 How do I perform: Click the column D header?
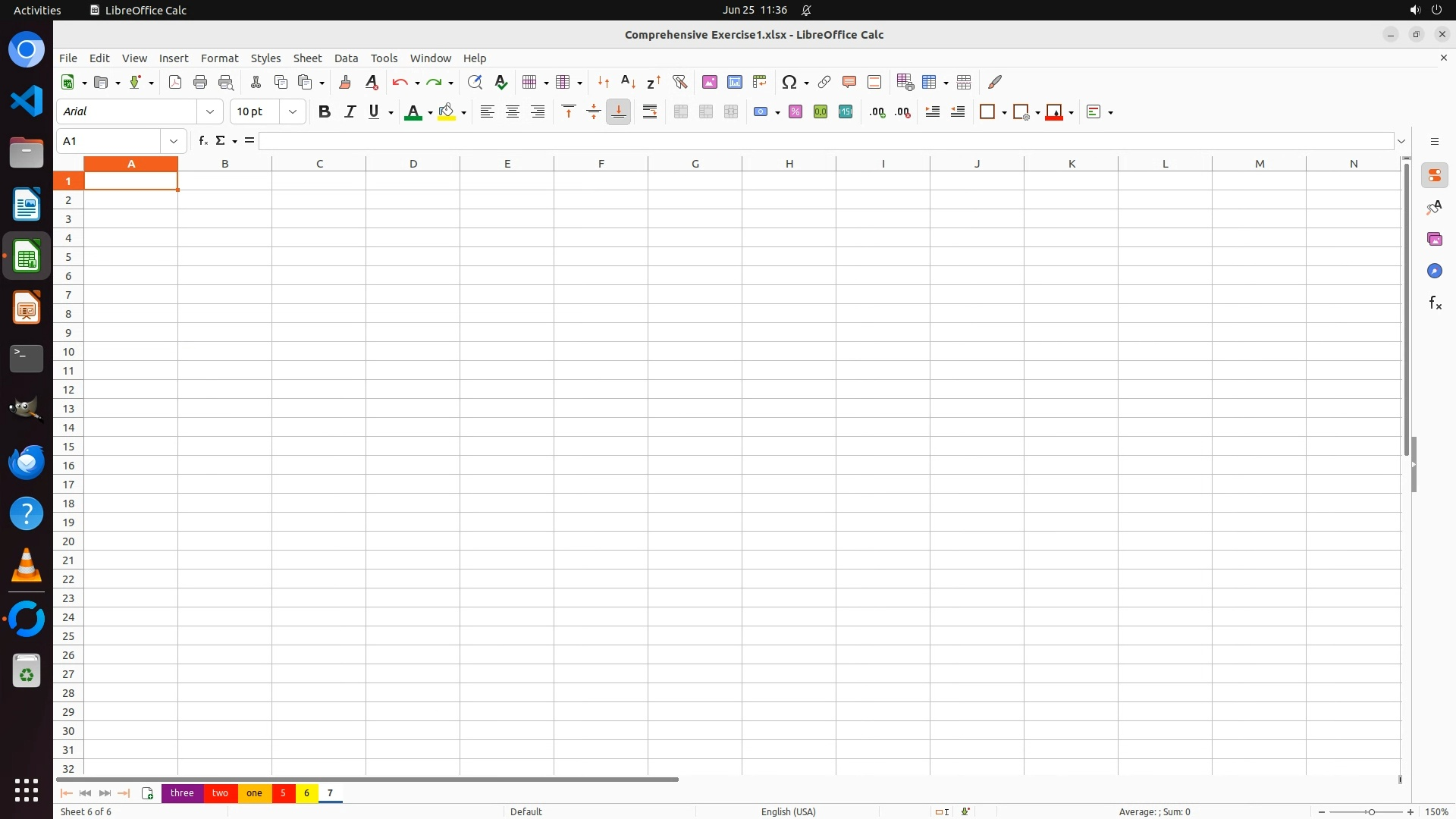point(413,164)
